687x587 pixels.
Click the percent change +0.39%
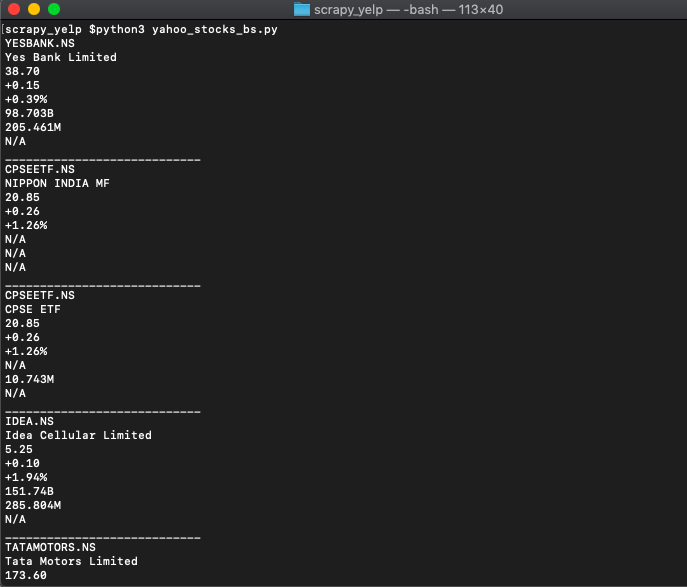(26, 99)
